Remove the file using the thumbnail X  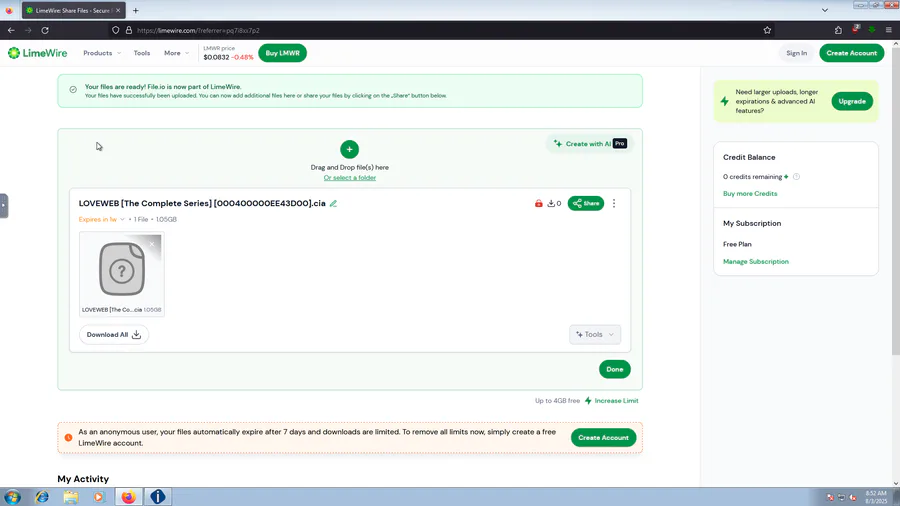click(x=152, y=244)
